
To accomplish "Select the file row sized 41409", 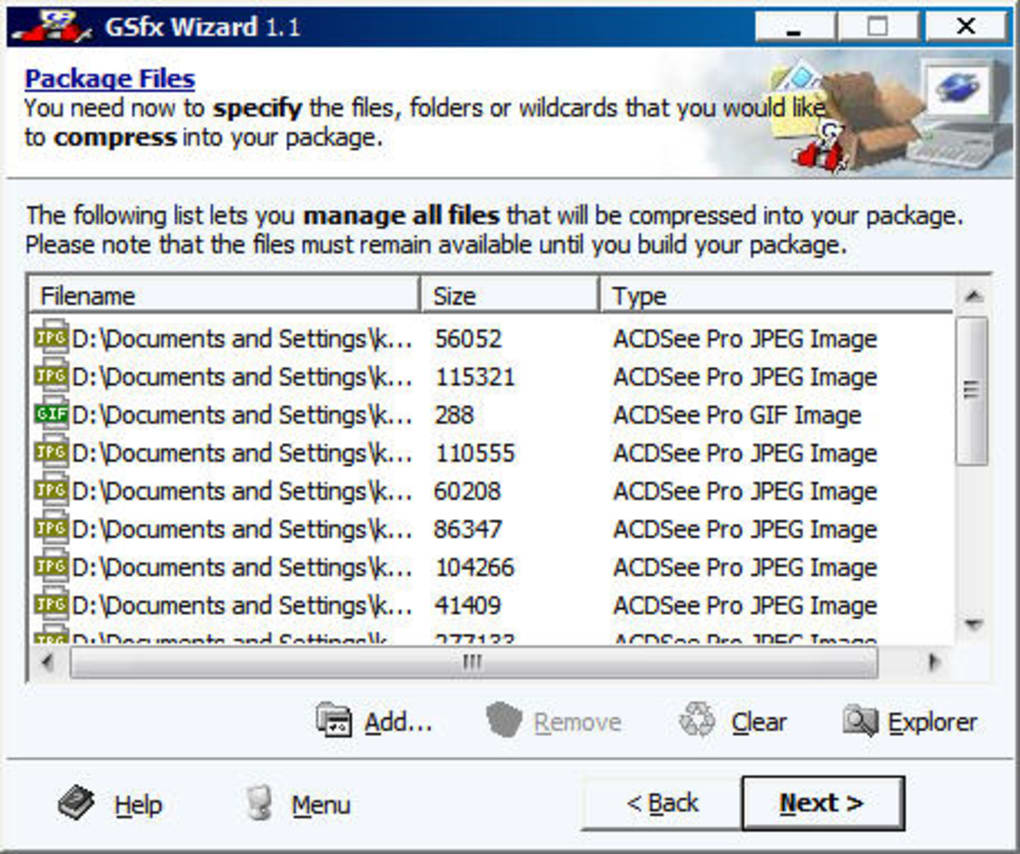I will 492,605.
